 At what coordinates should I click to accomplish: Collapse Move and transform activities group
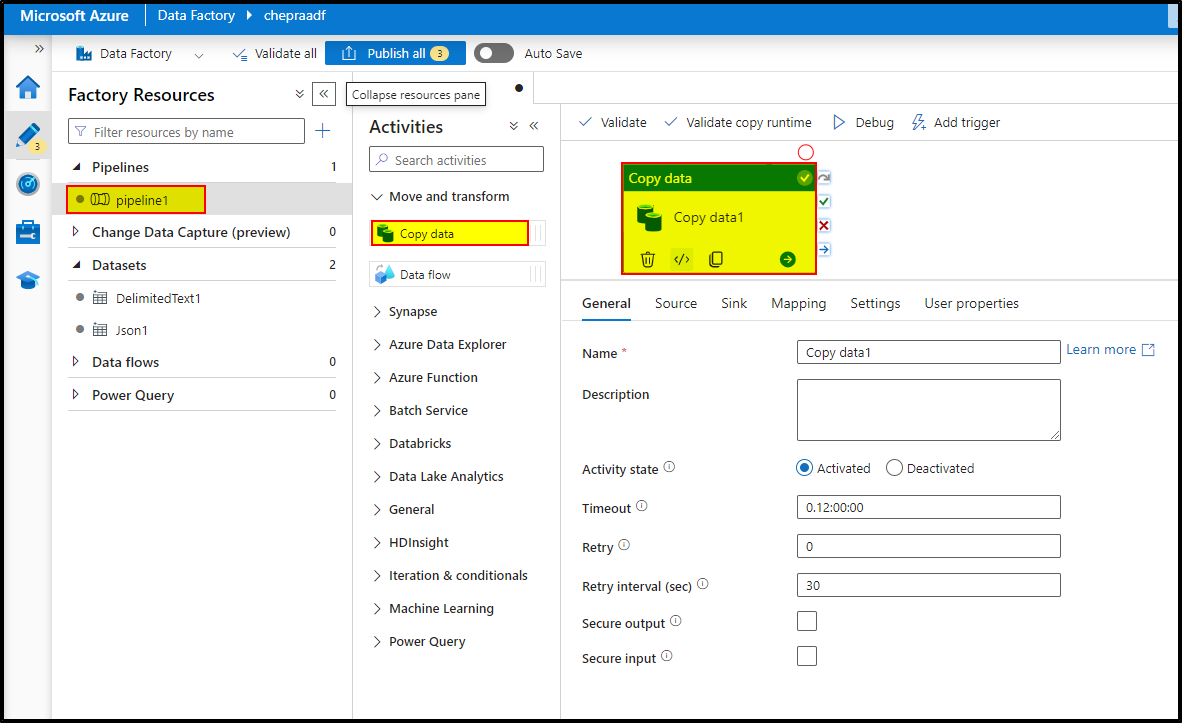pos(377,197)
